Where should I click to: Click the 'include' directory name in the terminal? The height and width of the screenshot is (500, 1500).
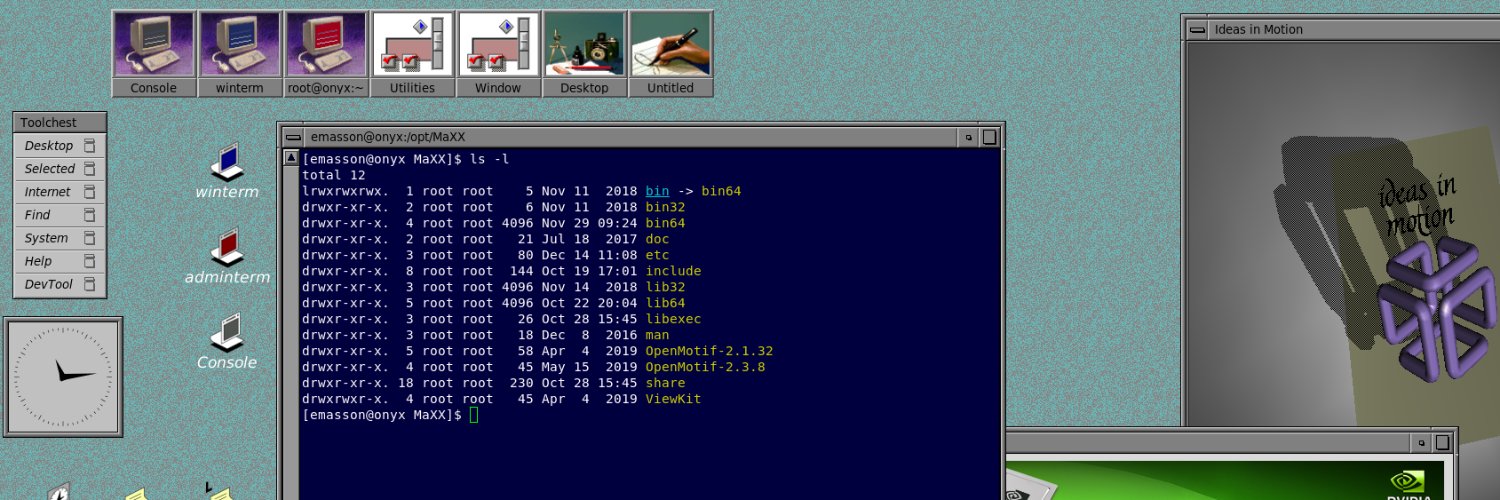click(x=673, y=271)
